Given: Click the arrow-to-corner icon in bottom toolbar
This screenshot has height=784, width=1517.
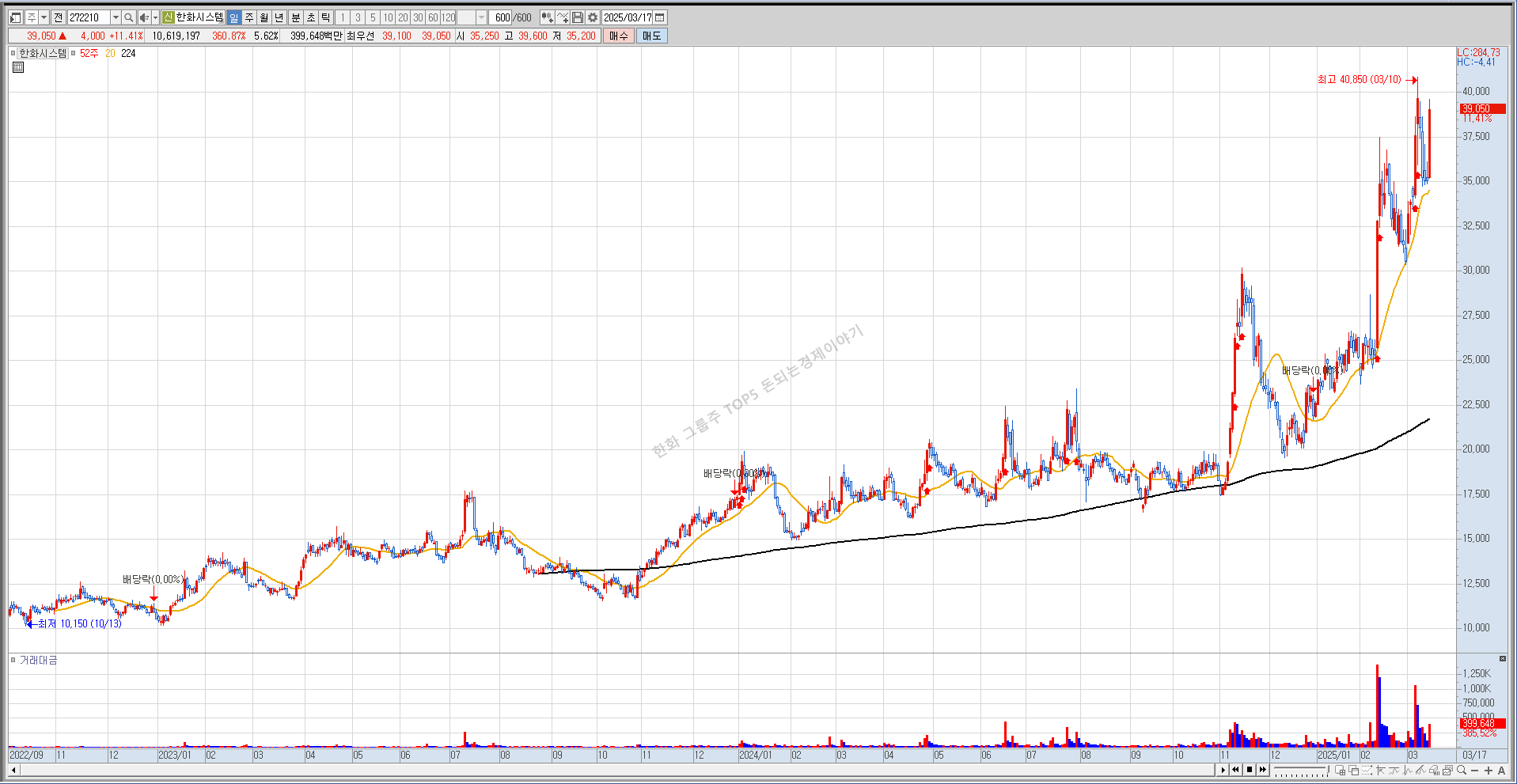Looking at the screenshot, I should [1380, 770].
